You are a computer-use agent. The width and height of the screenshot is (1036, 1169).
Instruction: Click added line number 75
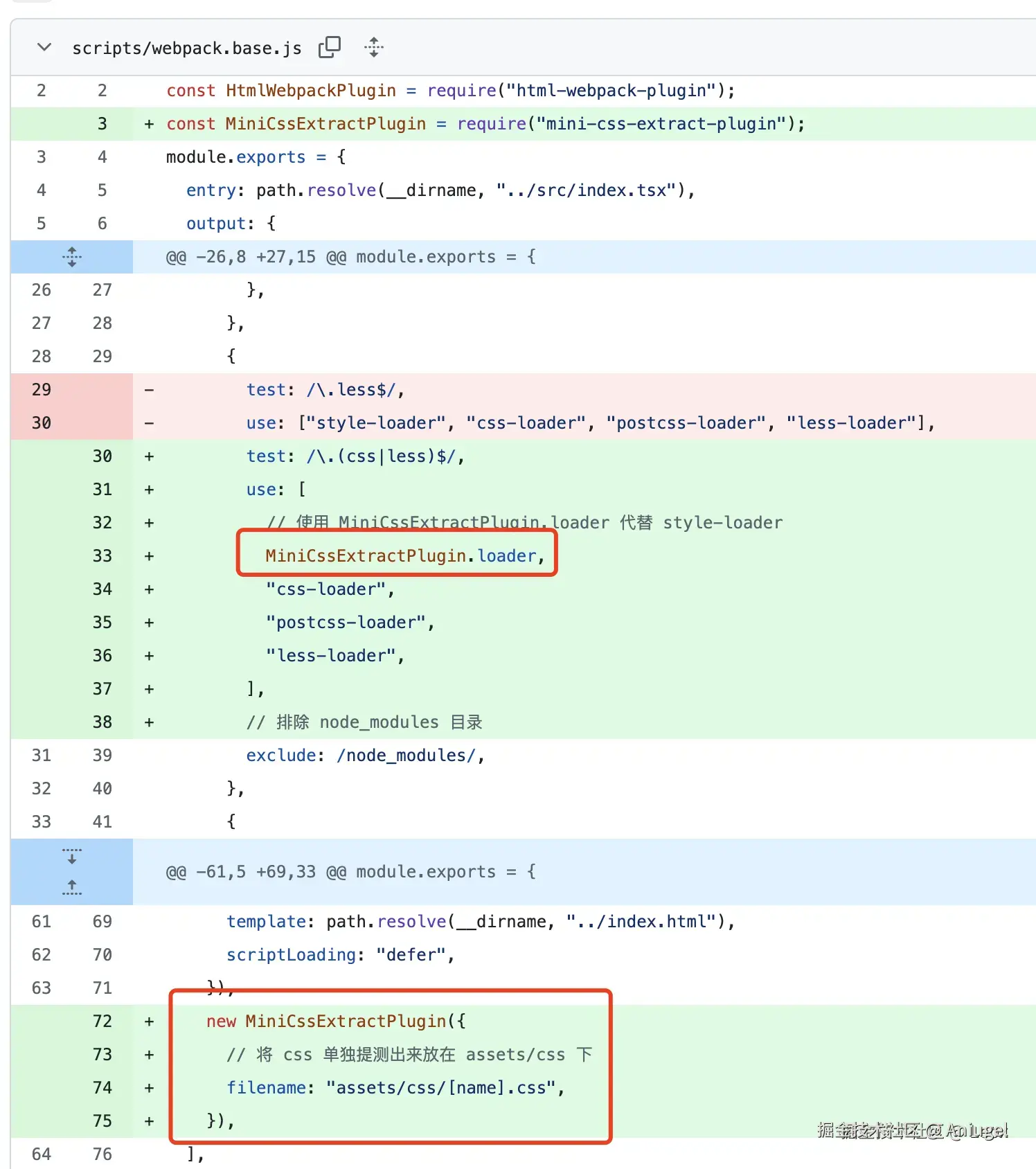tap(102, 1121)
